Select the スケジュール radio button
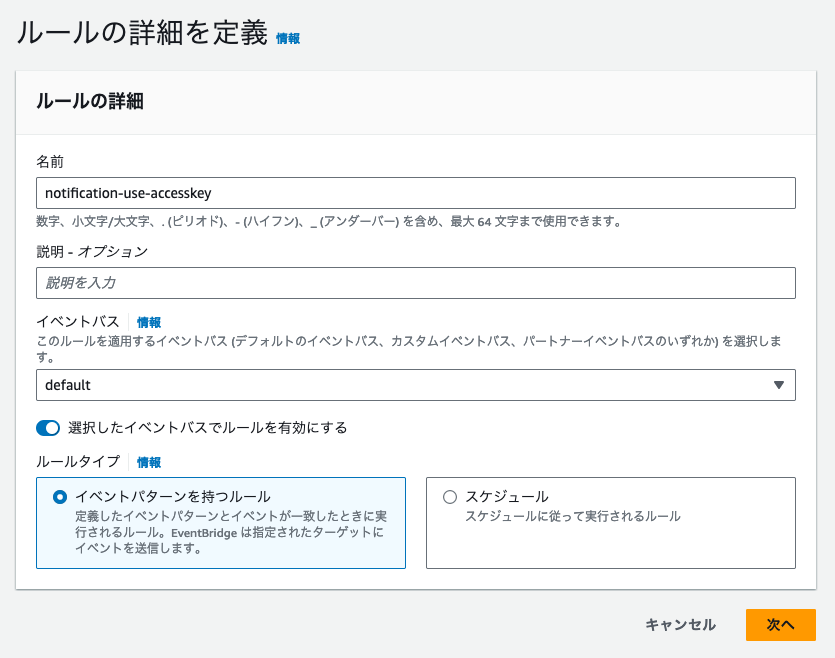The width and height of the screenshot is (835, 658). point(450,497)
